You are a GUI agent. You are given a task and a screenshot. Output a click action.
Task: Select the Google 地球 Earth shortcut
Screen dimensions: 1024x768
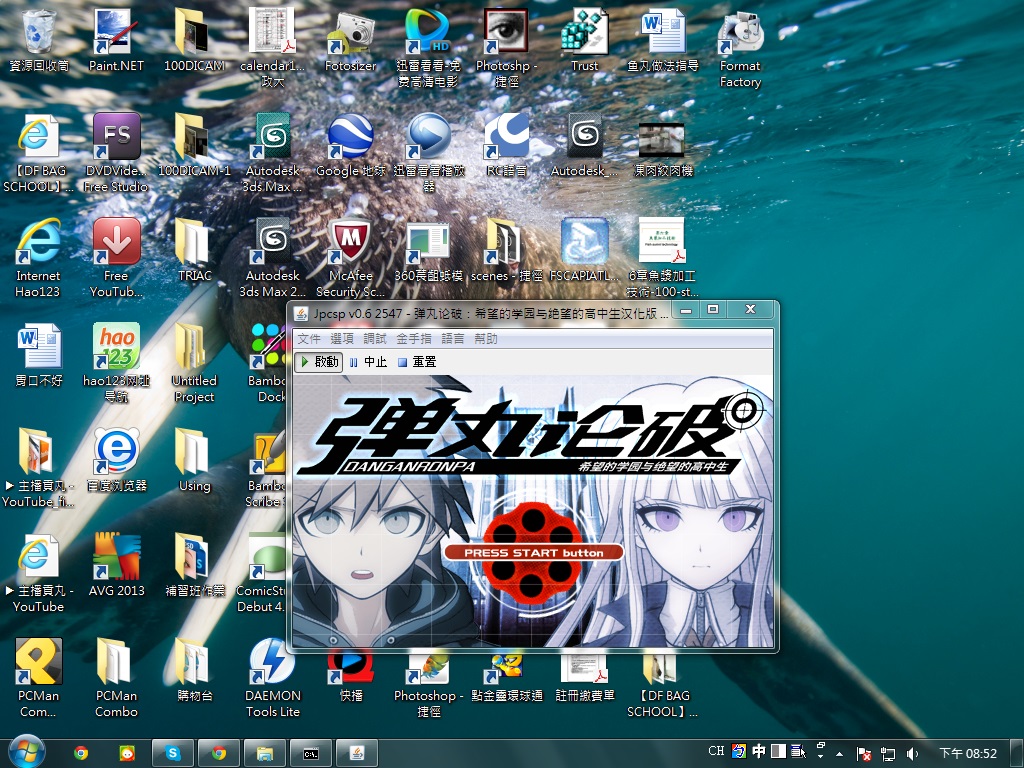coord(351,146)
